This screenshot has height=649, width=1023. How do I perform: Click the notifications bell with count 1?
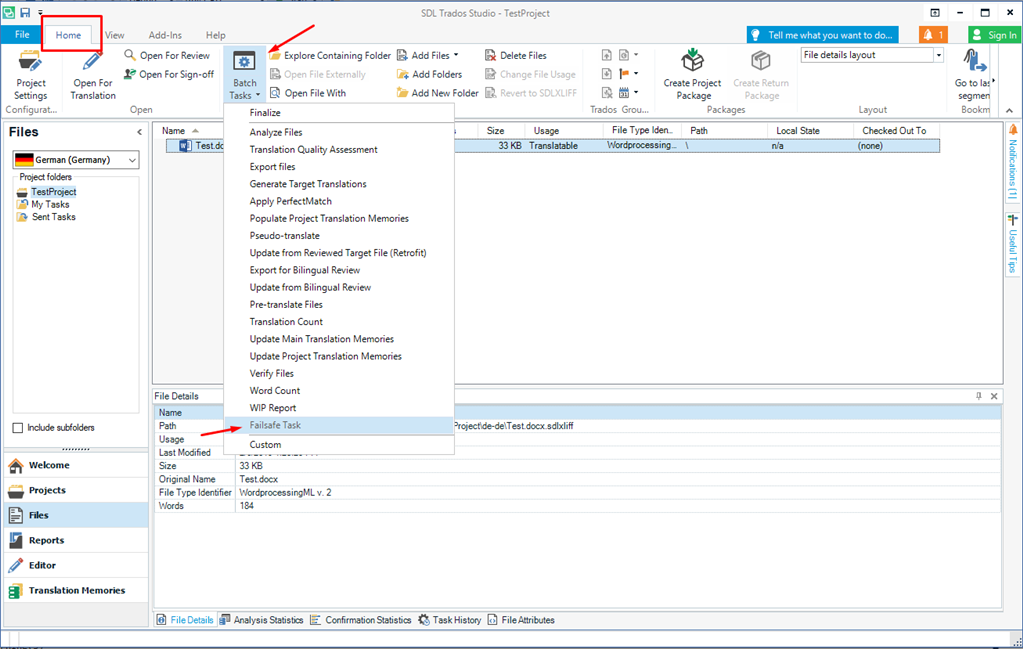pos(933,35)
